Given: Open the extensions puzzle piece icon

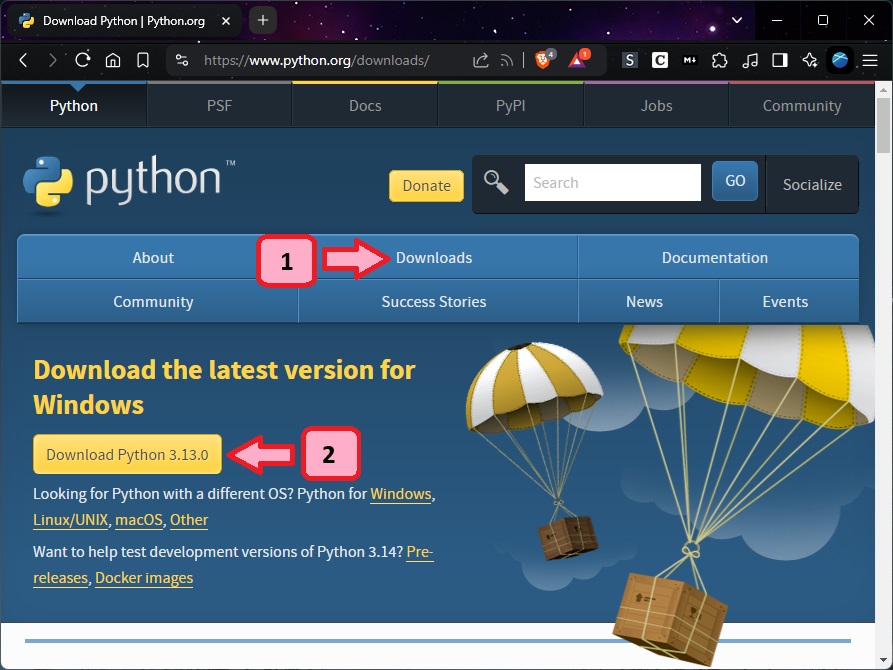Looking at the screenshot, I should coord(720,60).
